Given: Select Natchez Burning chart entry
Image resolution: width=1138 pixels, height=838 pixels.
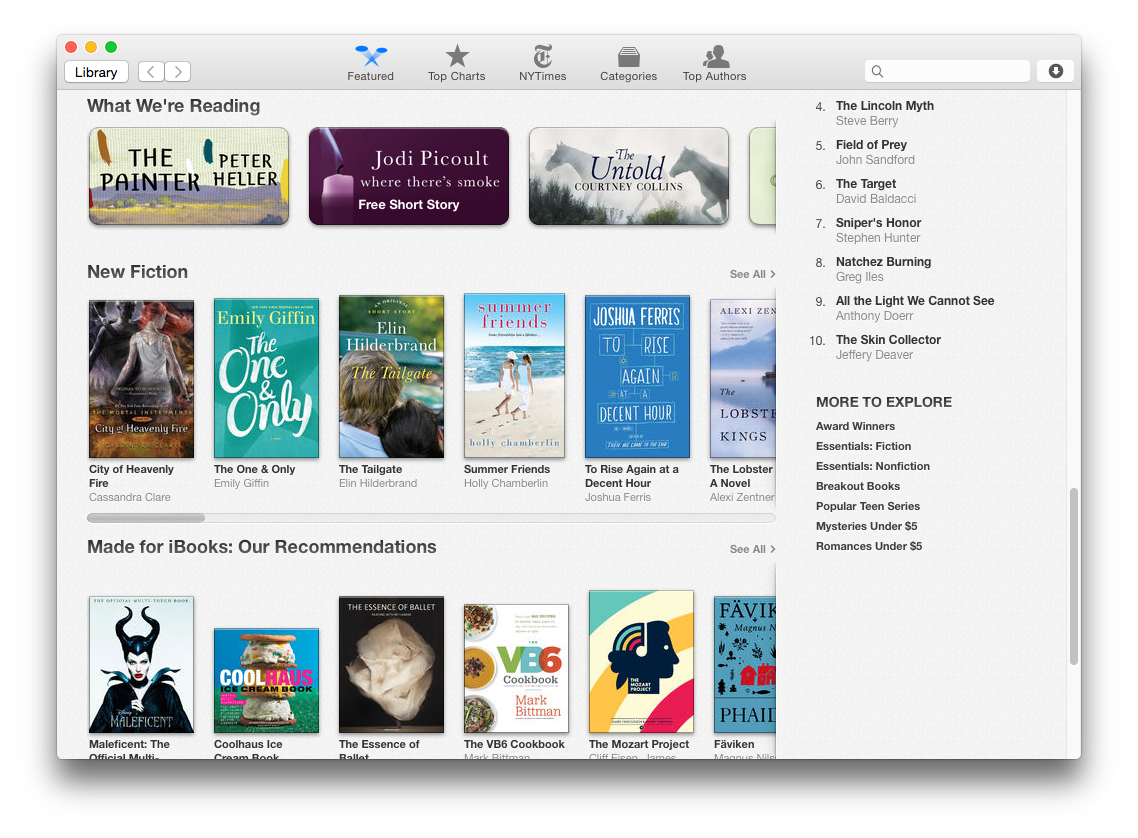Looking at the screenshot, I should (883, 262).
